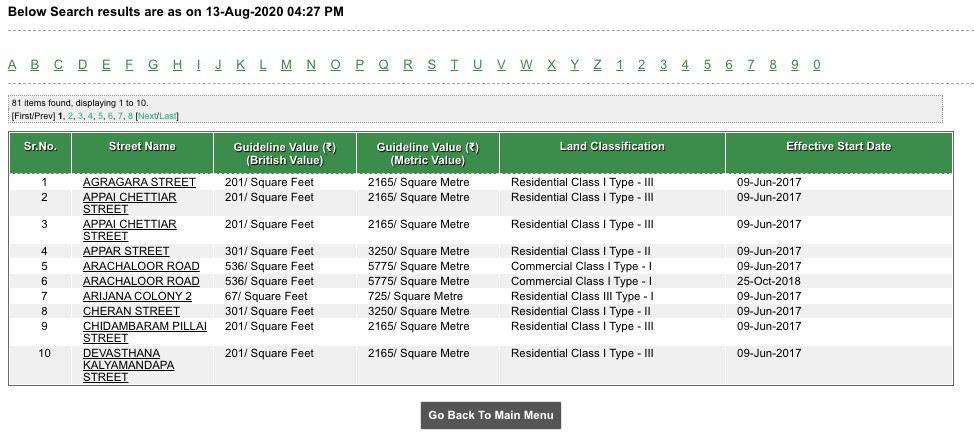
Task: Filter streets by letter A
Action: click(12, 65)
